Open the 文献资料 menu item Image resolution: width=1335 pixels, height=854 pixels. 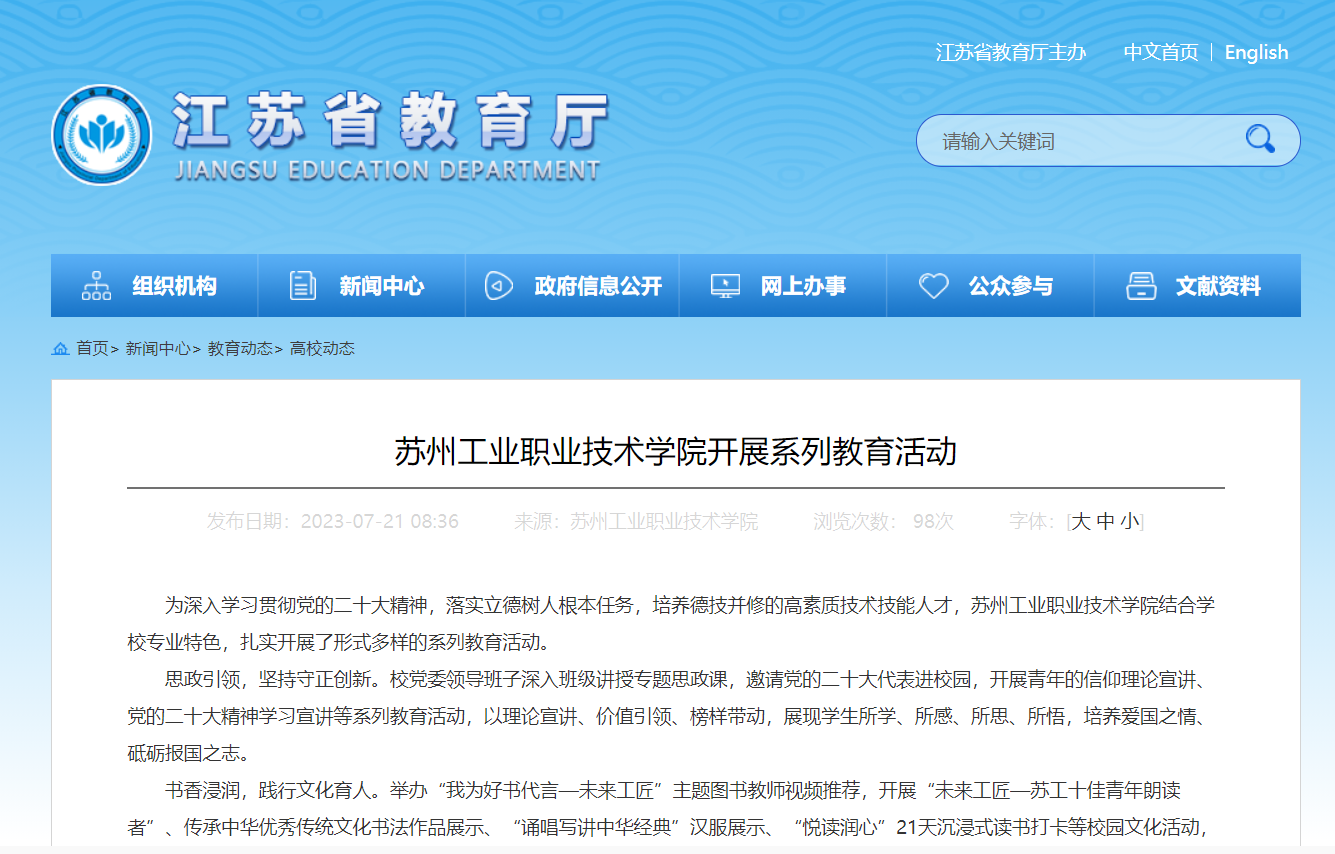pyautogui.click(x=1218, y=286)
